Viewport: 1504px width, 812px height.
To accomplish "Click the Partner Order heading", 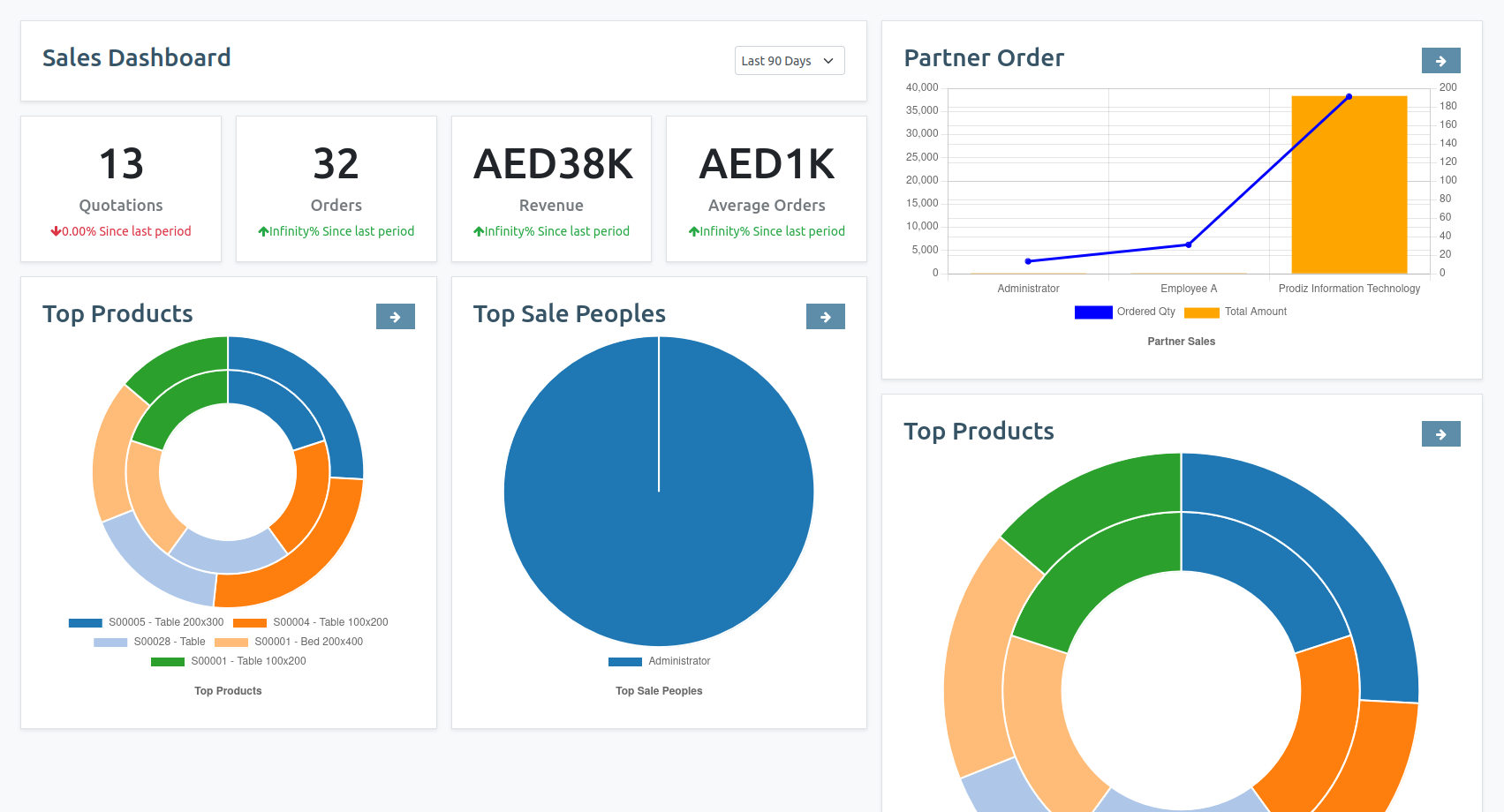I will [984, 58].
